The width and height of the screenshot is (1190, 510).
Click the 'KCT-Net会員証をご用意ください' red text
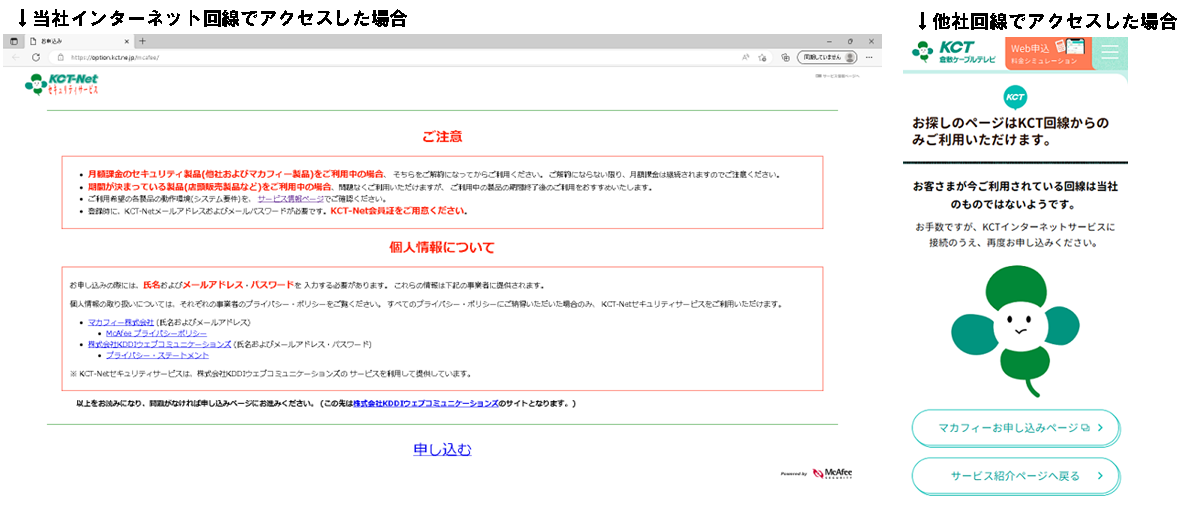398,210
